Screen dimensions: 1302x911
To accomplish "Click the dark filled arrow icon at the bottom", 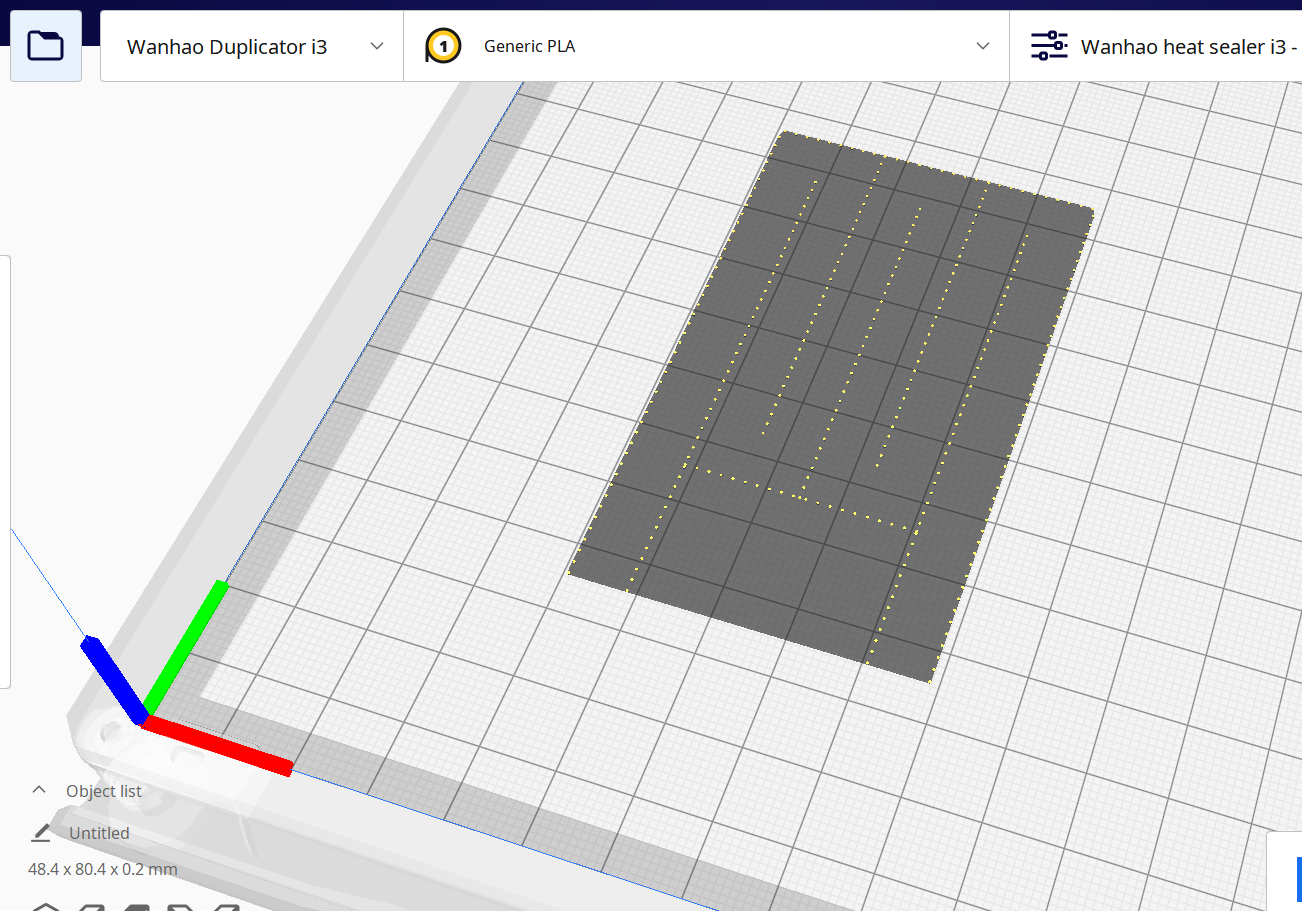I will tap(137, 905).
